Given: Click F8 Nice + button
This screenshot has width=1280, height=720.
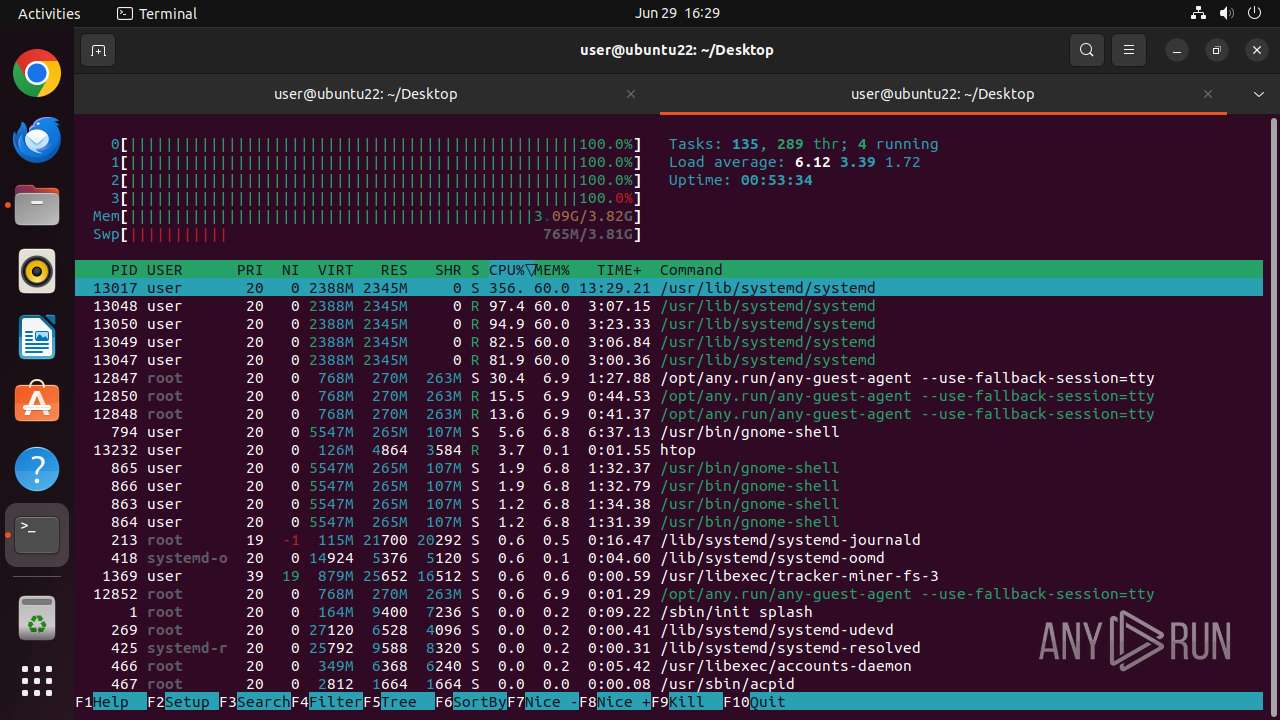Looking at the screenshot, I should click(615, 702).
